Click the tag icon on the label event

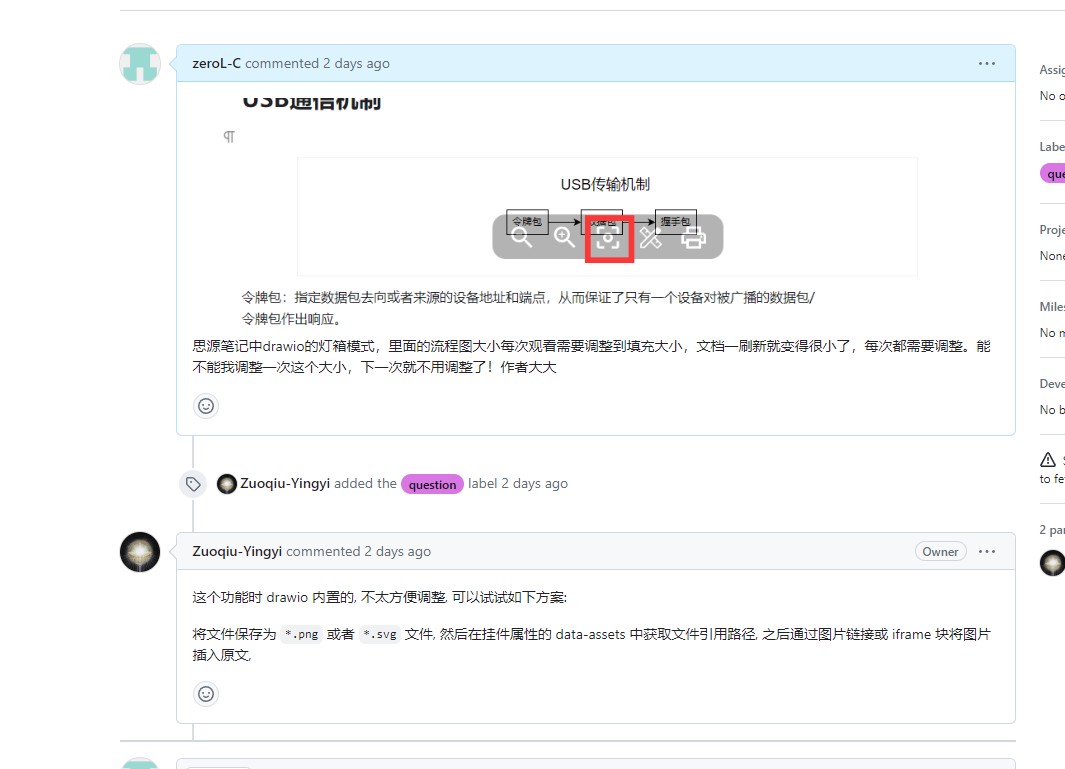[193, 484]
